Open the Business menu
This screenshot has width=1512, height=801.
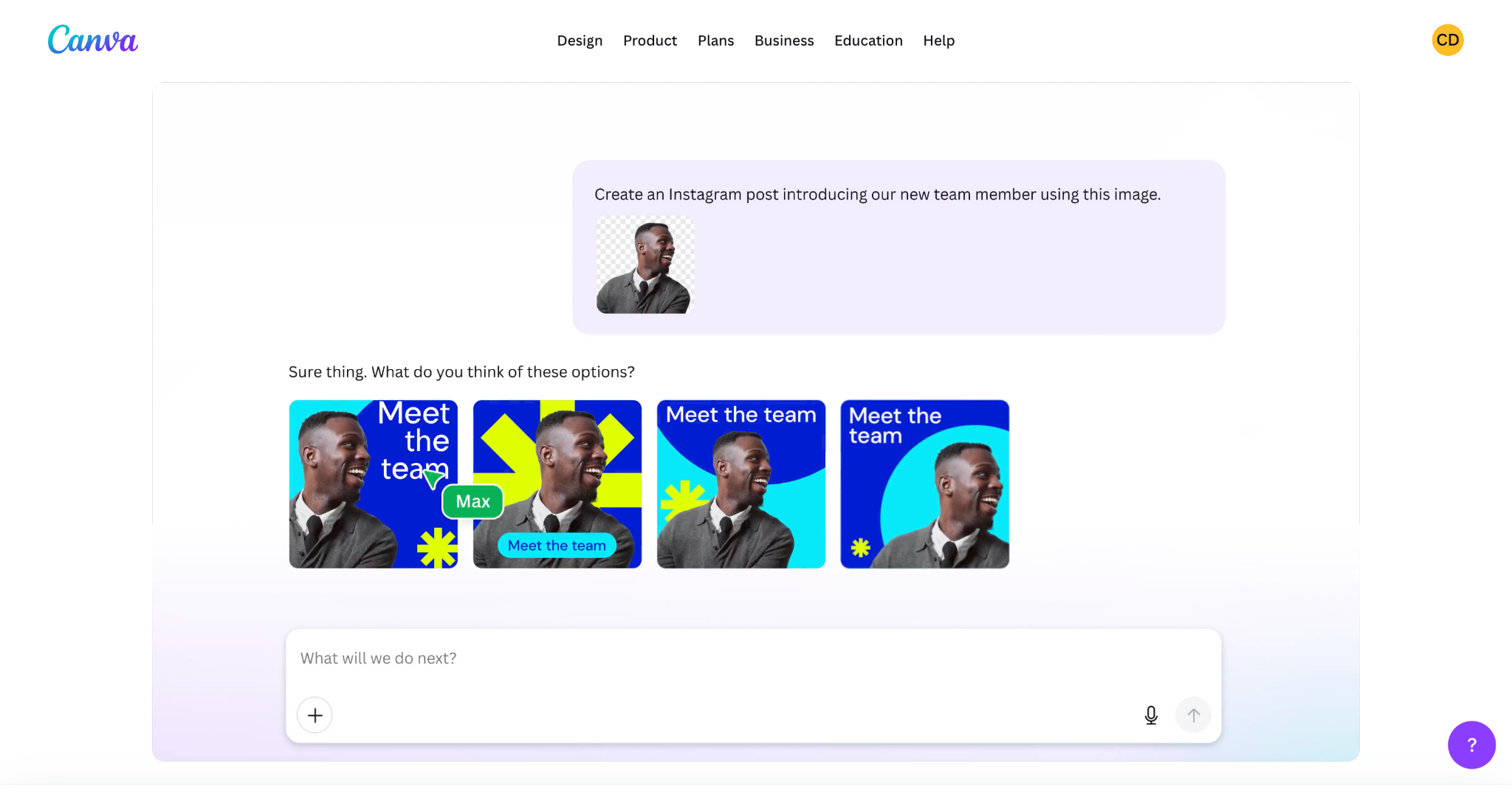point(783,41)
